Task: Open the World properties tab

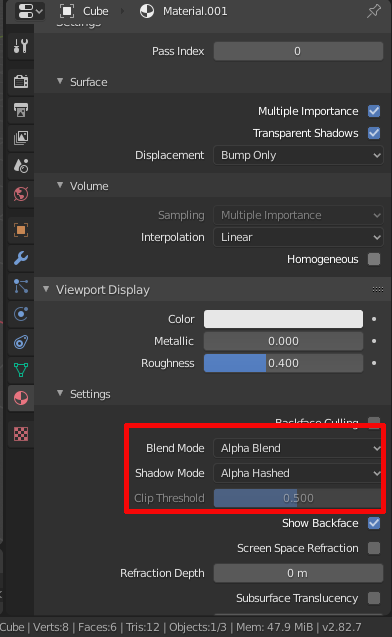Action: pyautogui.click(x=21, y=194)
